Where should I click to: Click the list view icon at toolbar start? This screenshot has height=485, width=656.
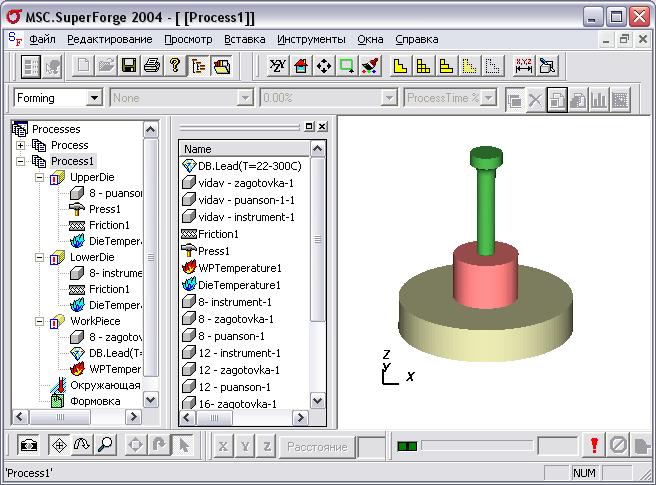31,66
